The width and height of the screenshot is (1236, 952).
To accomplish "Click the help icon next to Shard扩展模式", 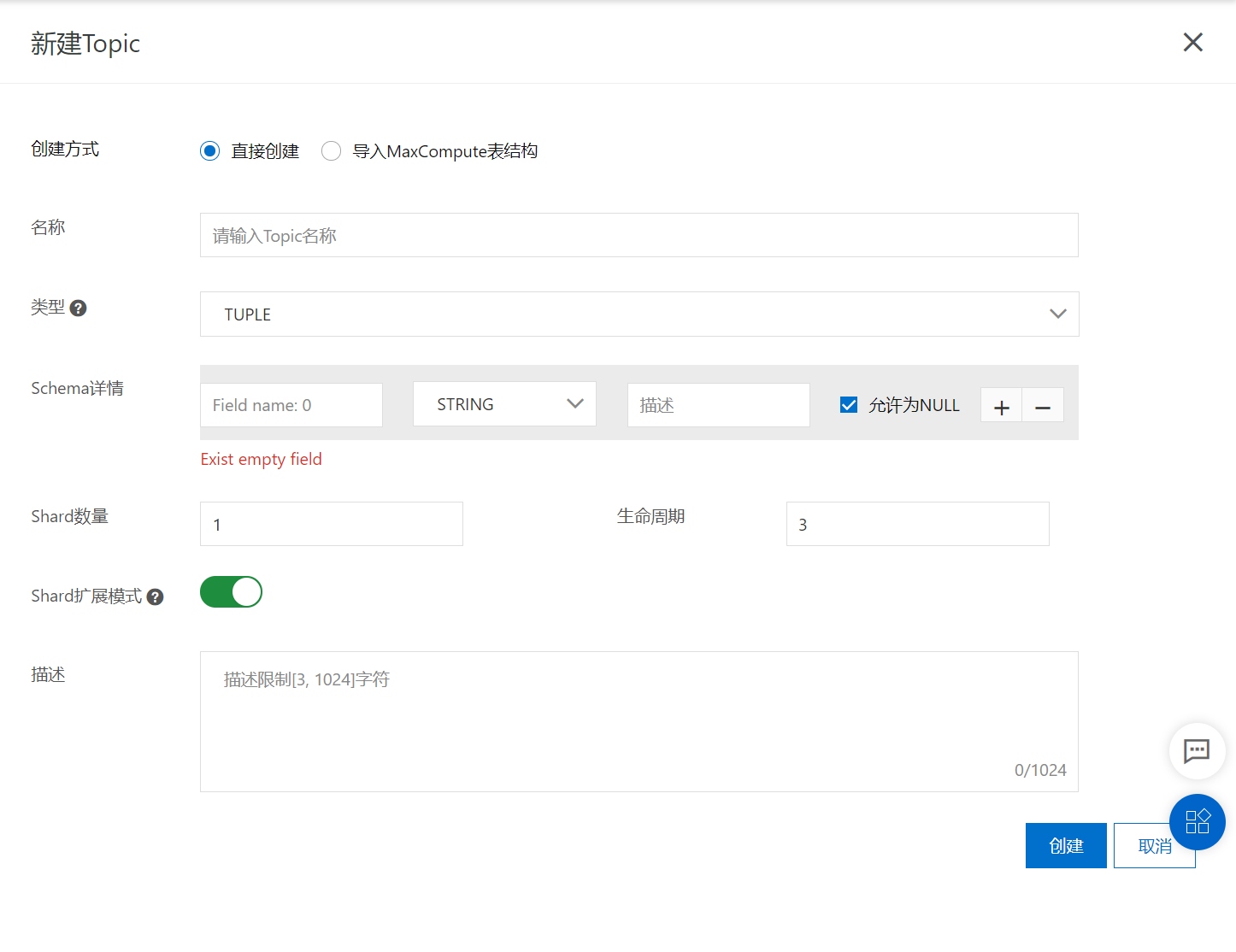I will tap(155, 596).
